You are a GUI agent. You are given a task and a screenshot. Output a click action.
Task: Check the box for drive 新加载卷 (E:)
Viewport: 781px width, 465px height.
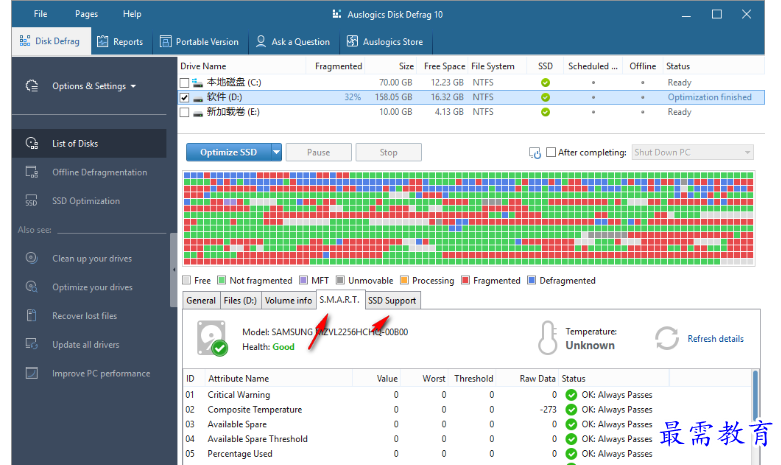(184, 113)
